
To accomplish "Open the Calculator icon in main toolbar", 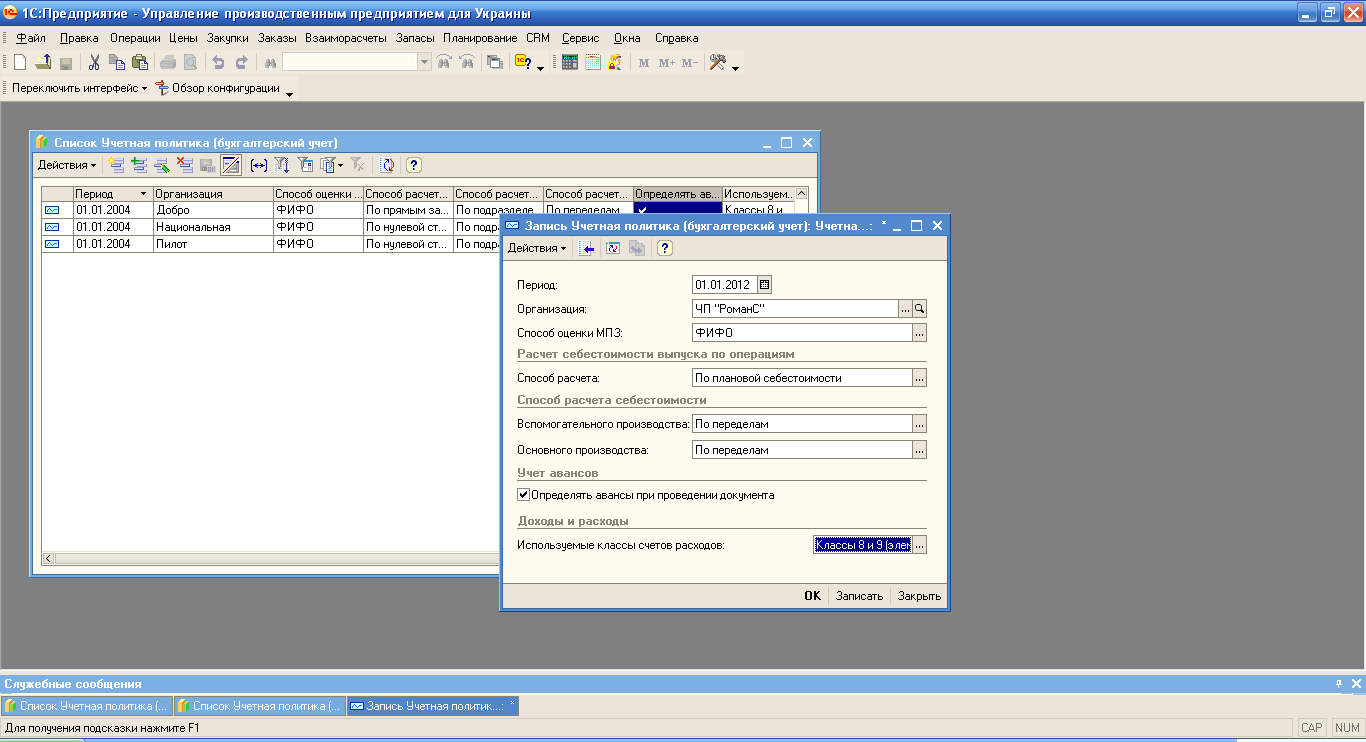I will 570,62.
